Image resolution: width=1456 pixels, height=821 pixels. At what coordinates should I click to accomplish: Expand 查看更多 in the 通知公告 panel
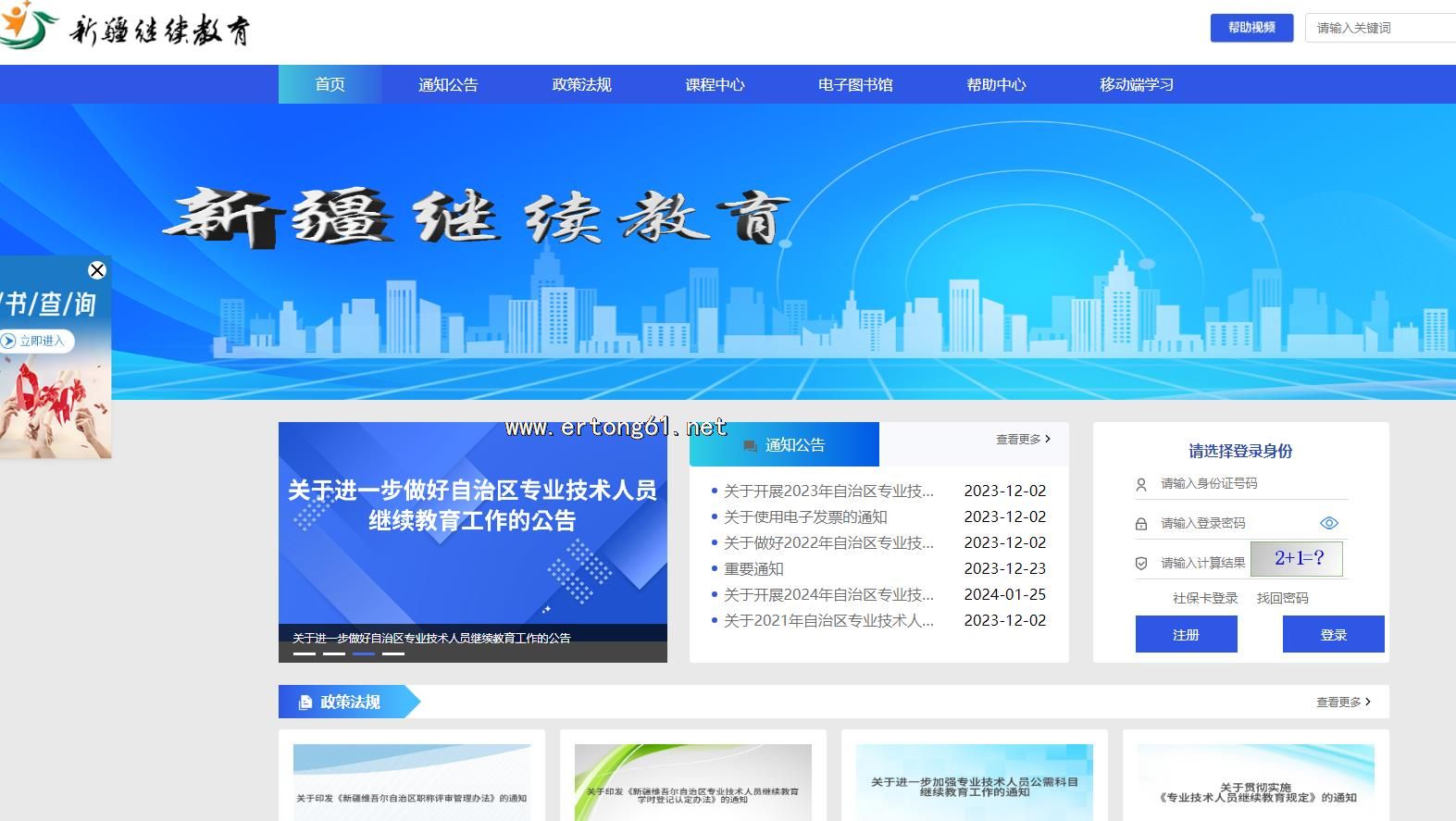click(x=1023, y=440)
